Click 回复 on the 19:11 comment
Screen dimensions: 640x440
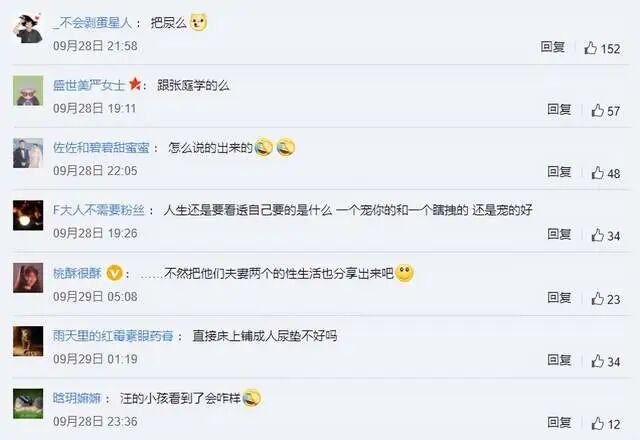559,109
